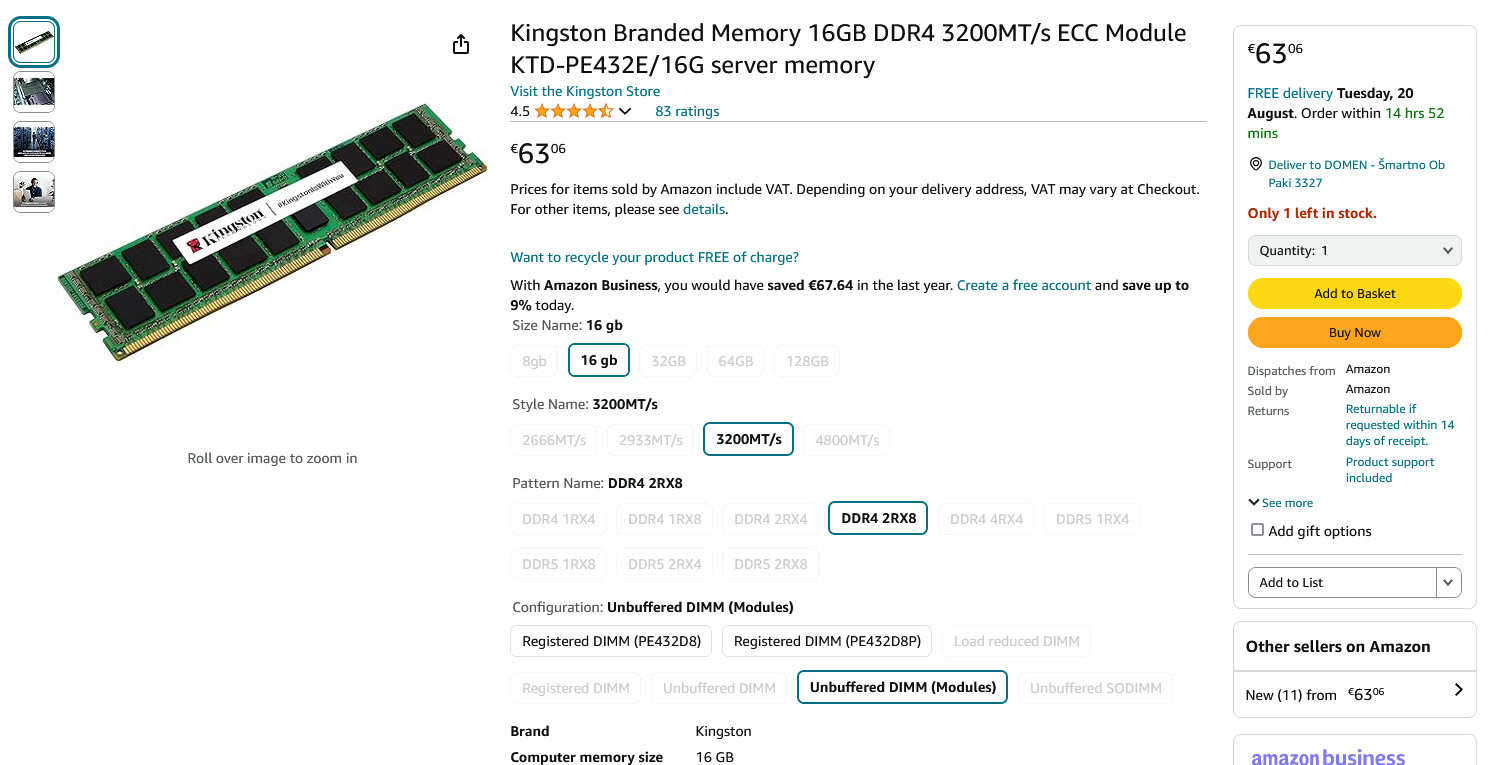Expand the Add to List dropdown arrow
Viewport: 1494px width, 765px height.
[x=1448, y=582]
